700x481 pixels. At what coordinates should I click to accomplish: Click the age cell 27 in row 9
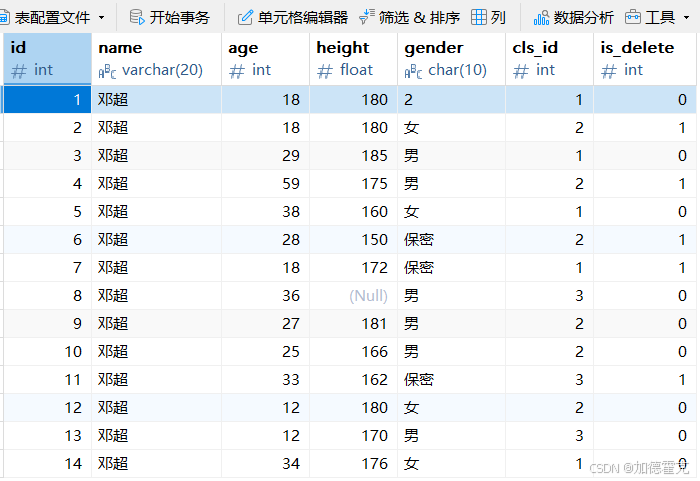pos(265,323)
